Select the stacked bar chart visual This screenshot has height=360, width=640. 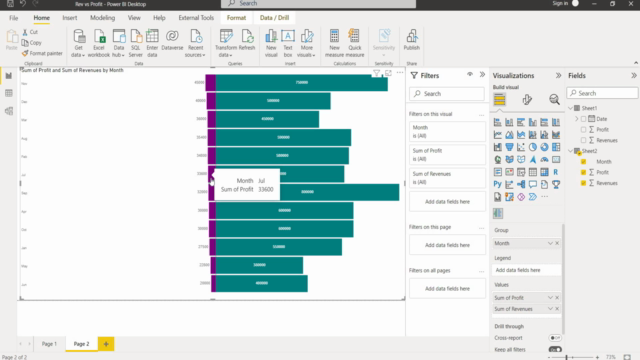[497, 122]
